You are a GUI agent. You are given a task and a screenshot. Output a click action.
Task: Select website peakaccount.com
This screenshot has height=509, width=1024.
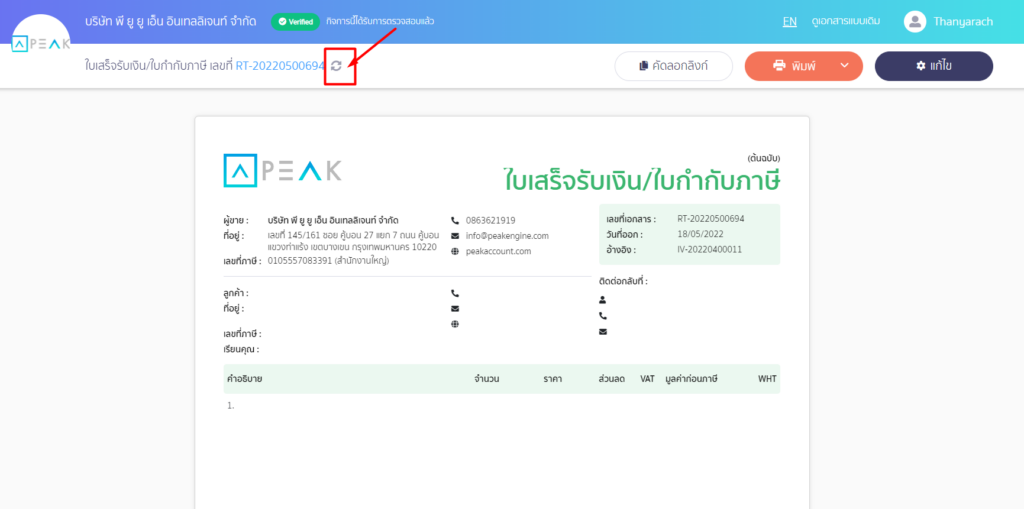point(498,251)
